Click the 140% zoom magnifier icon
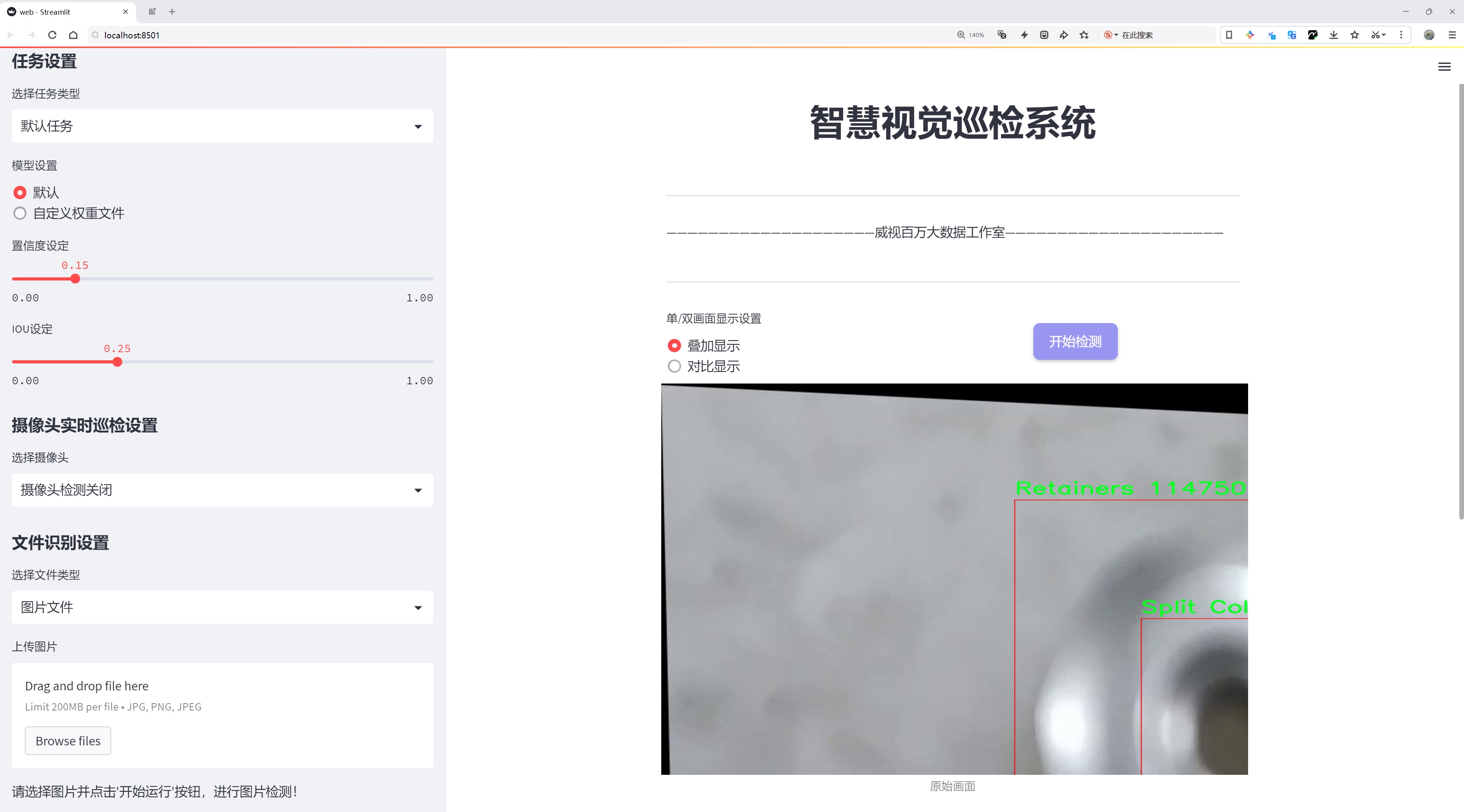The width and height of the screenshot is (1464, 812). [961, 34]
